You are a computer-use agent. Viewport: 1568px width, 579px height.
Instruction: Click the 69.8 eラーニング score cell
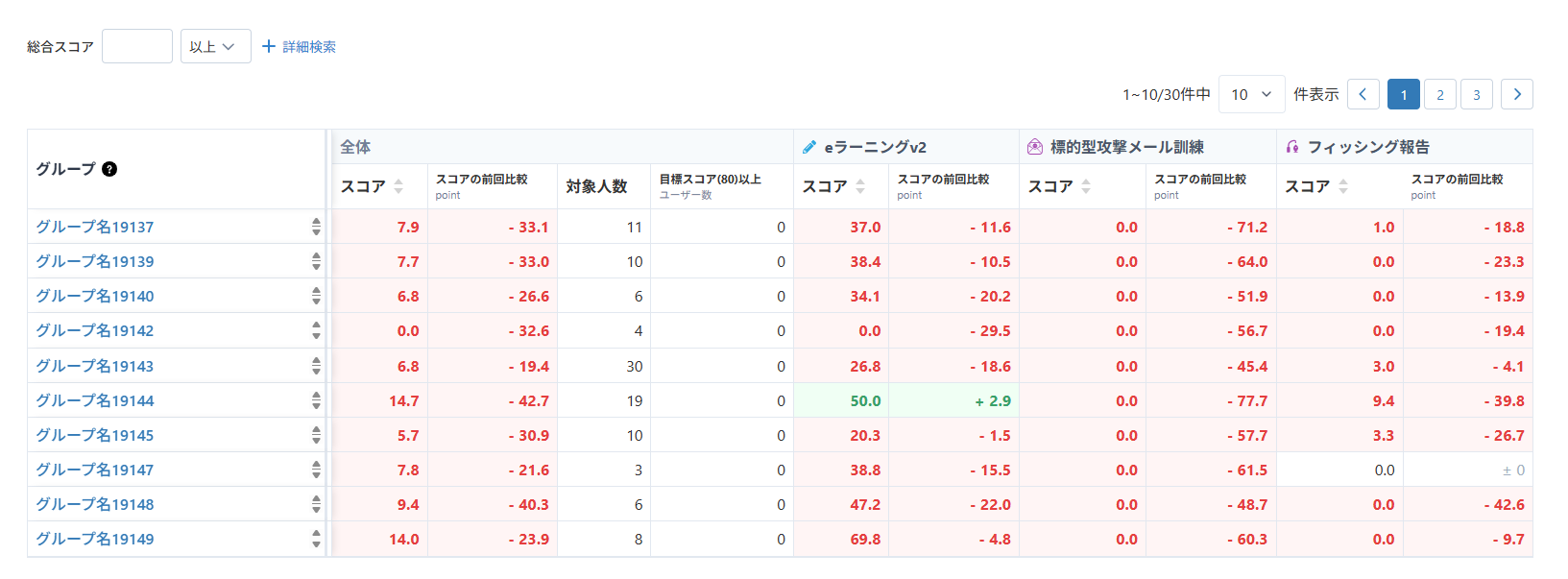841,539
